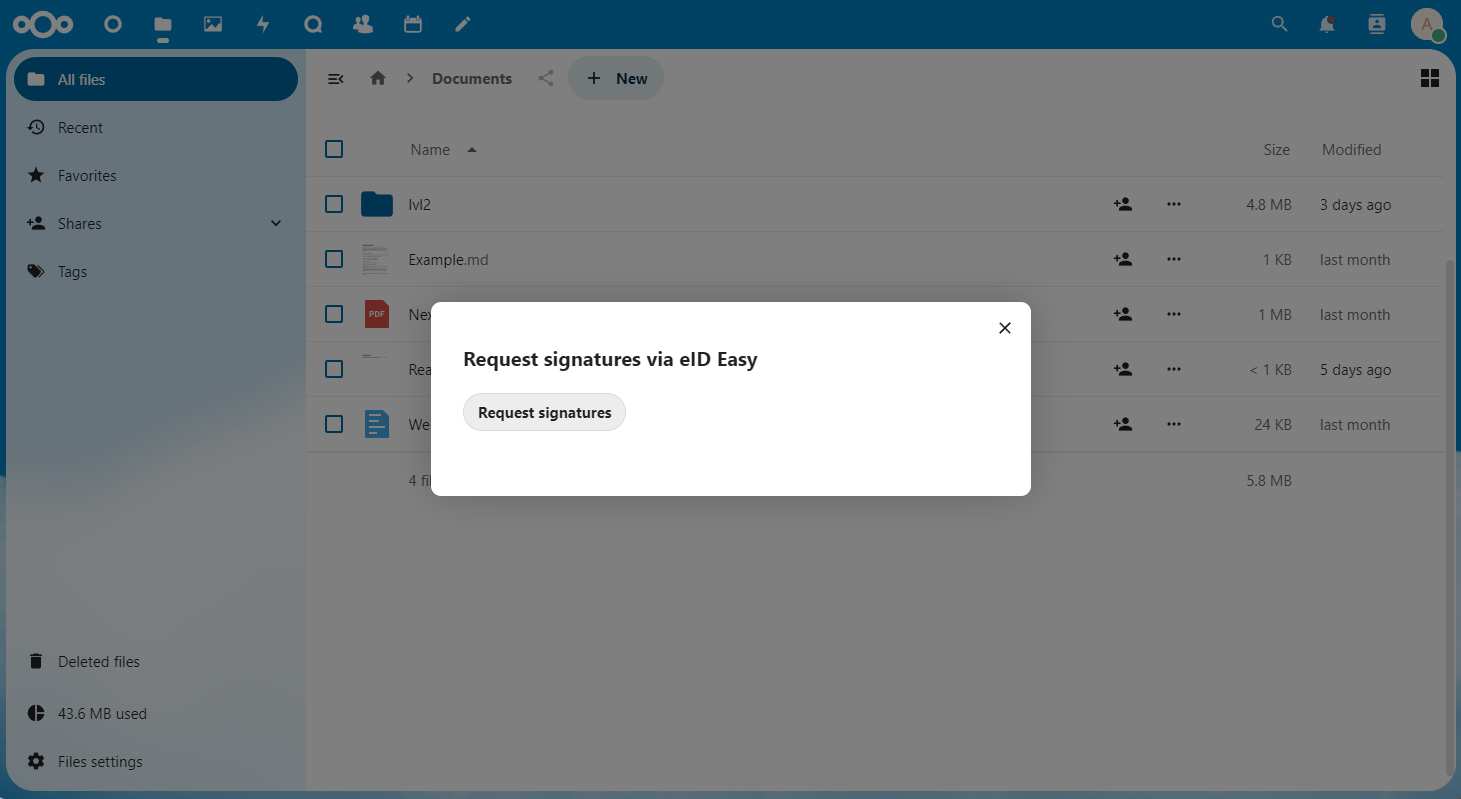The width and height of the screenshot is (1461, 799).
Task: Open the user avatar menu
Action: tap(1427, 24)
